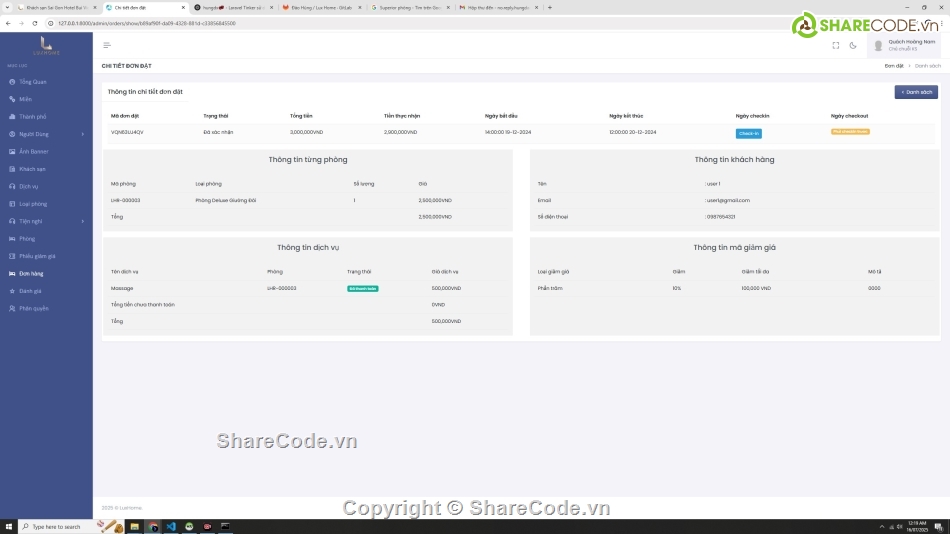Switch to Hộp thư đến Gmail tab

[498, 8]
